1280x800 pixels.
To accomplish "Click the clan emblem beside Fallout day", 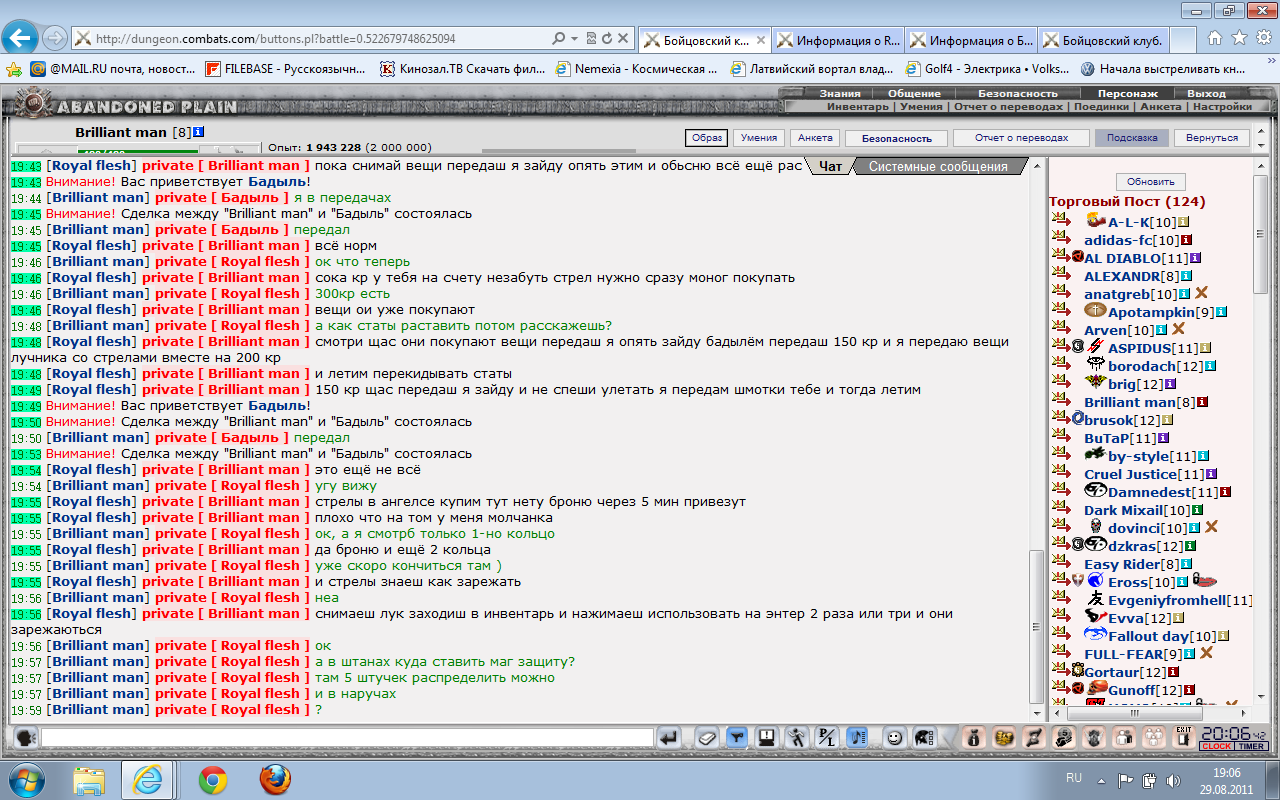I will click(1095, 635).
